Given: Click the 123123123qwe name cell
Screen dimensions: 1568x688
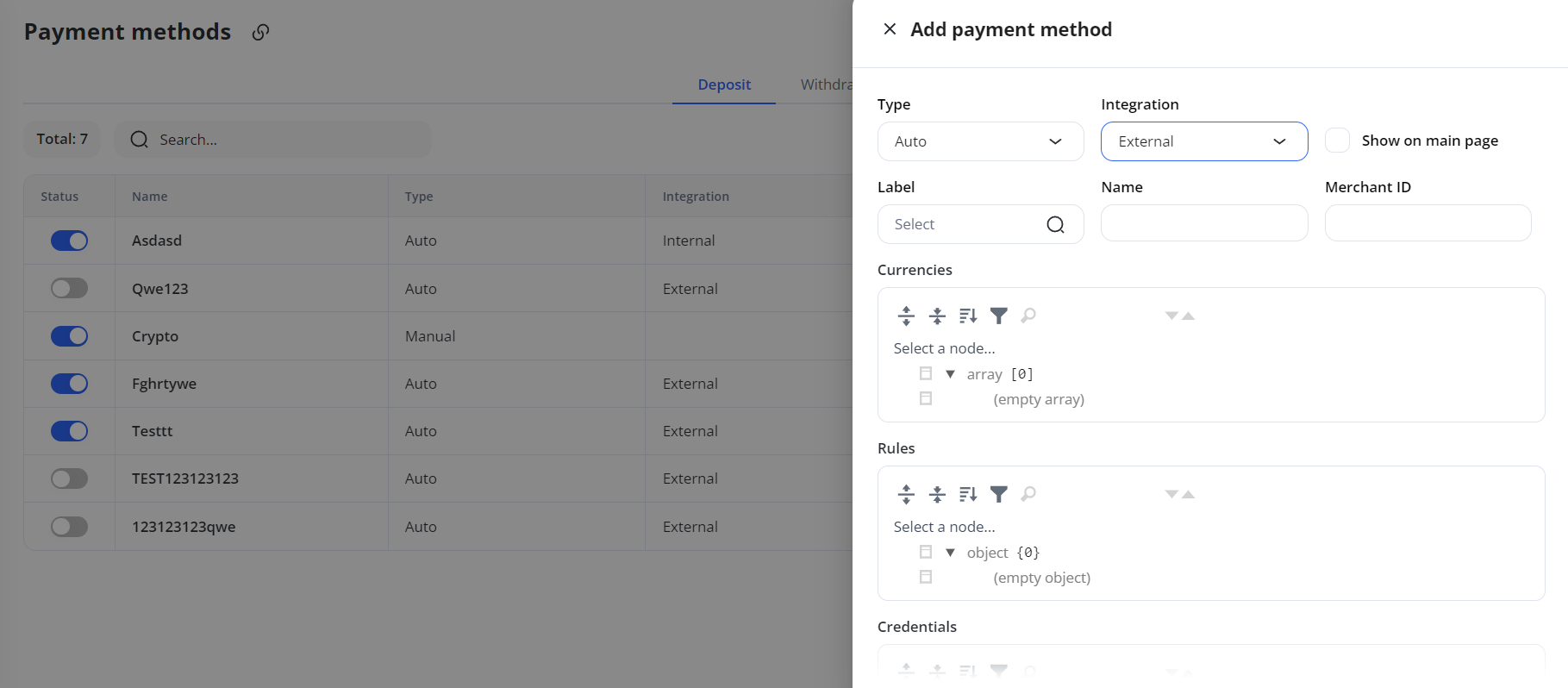Looking at the screenshot, I should 251,526.
